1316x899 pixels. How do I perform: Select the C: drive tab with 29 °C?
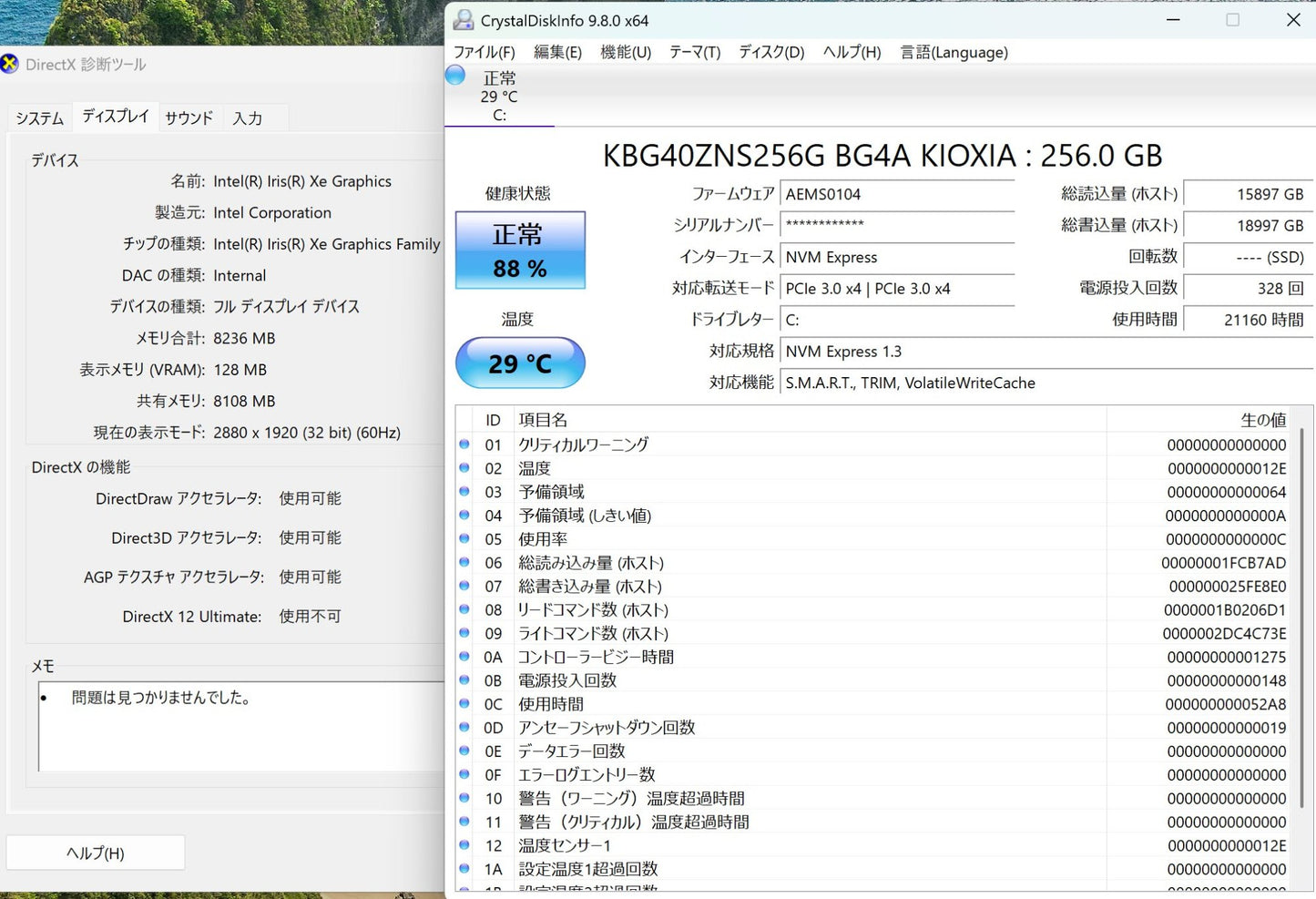499,97
